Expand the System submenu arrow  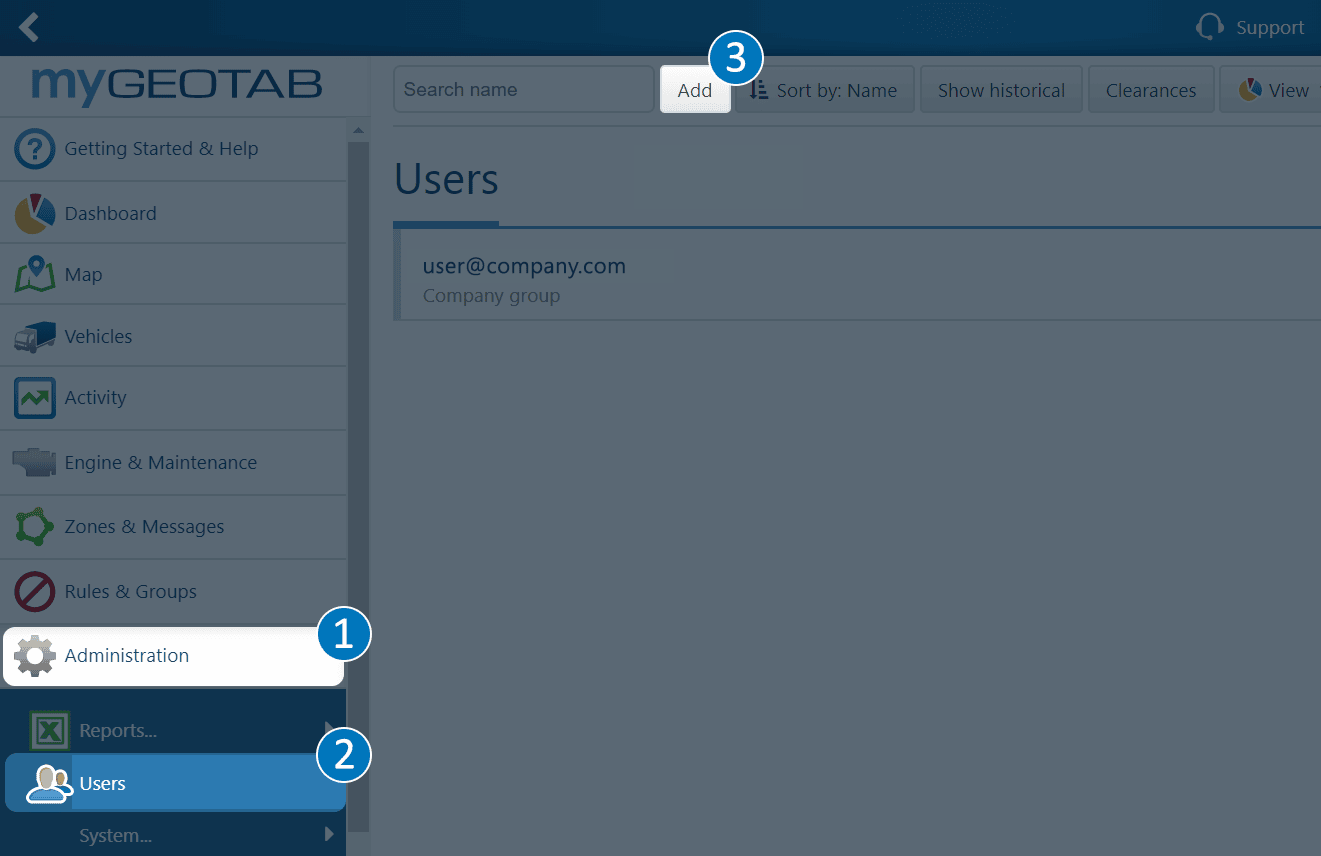coord(329,834)
